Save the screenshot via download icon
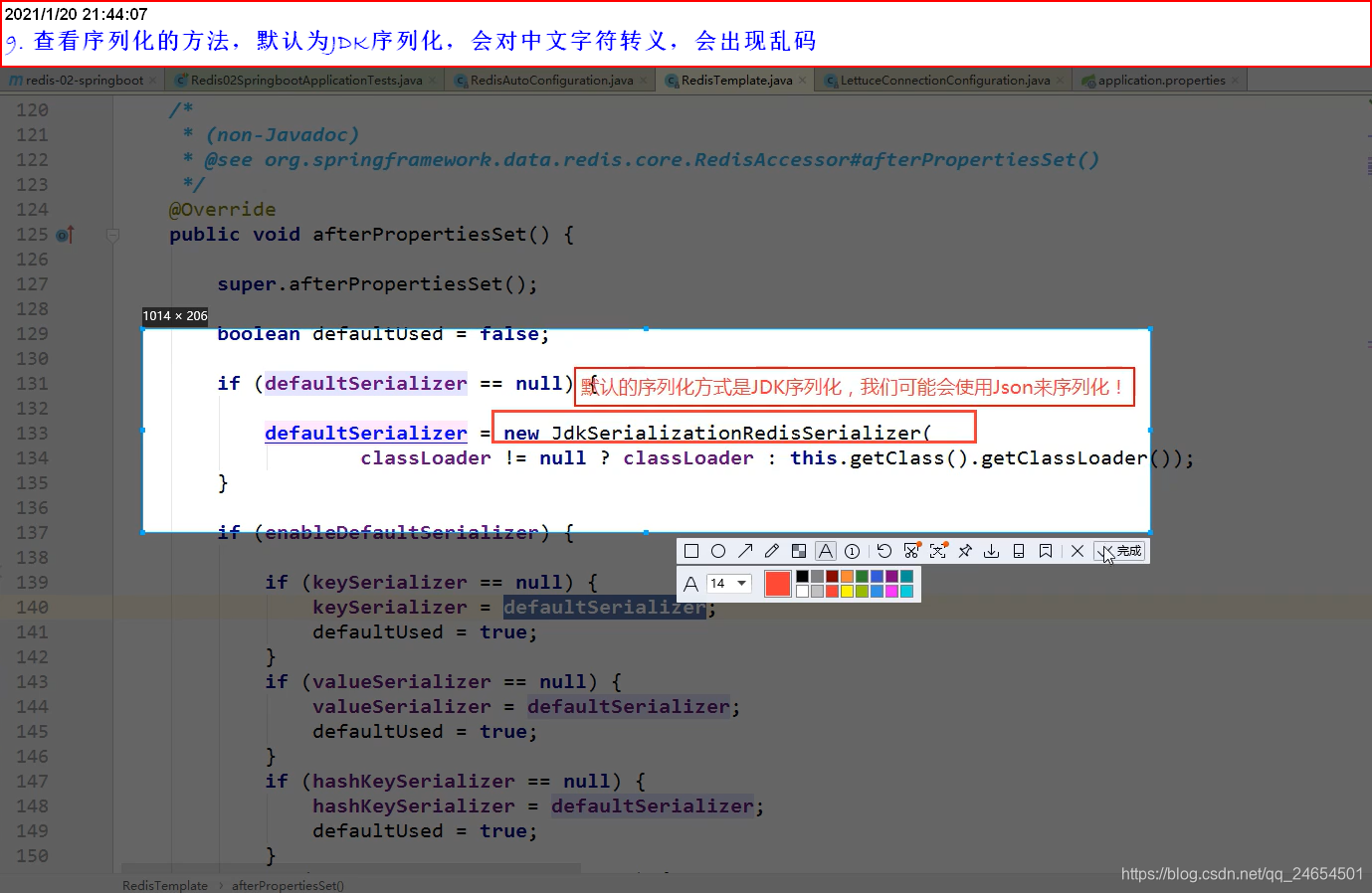This screenshot has width=1372, height=893. pyautogui.click(x=992, y=551)
